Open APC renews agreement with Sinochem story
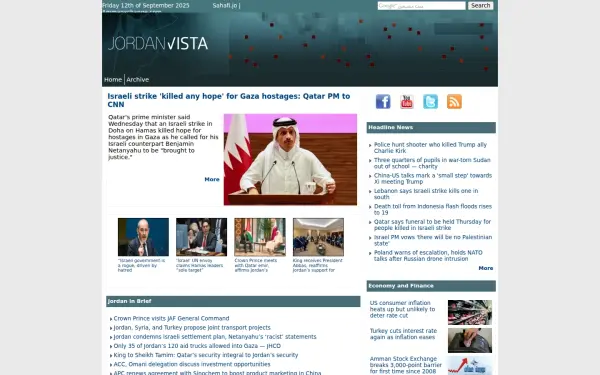600x375 pixels. tap(217, 372)
